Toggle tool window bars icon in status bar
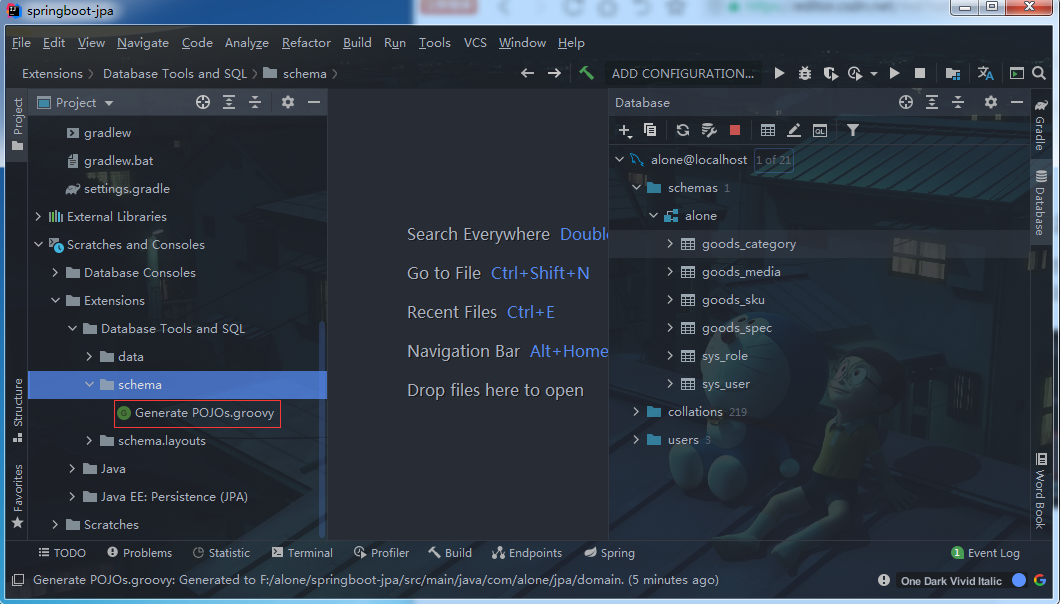This screenshot has width=1060, height=604. (18, 580)
